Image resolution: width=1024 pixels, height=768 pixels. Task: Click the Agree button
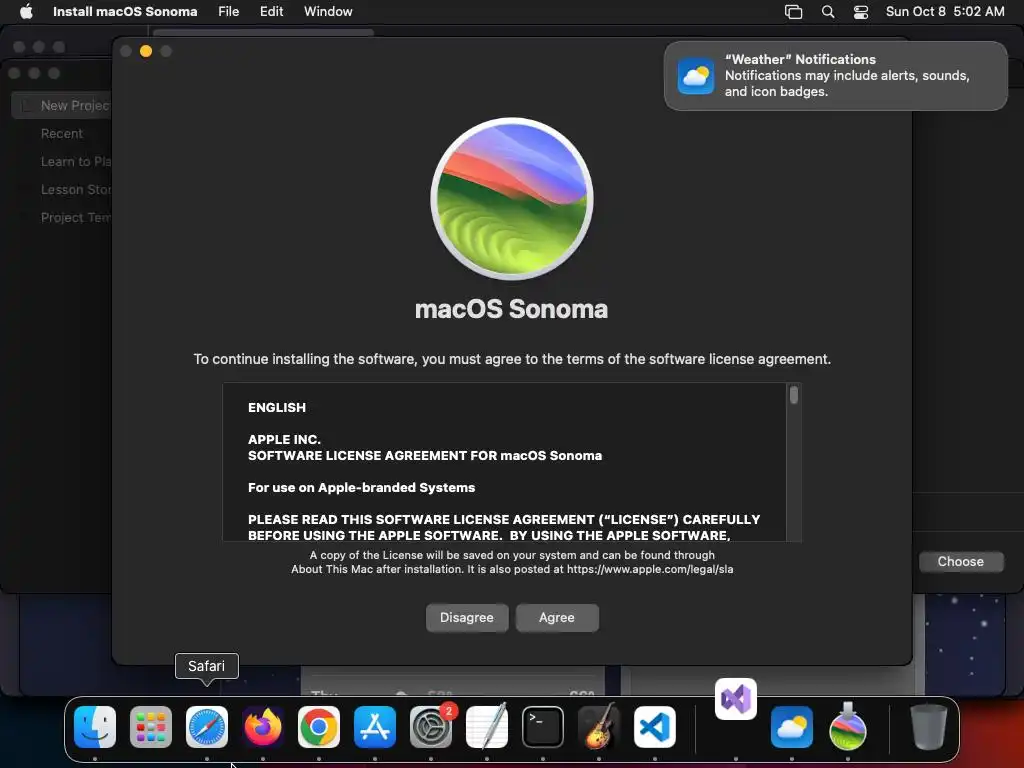[557, 618]
